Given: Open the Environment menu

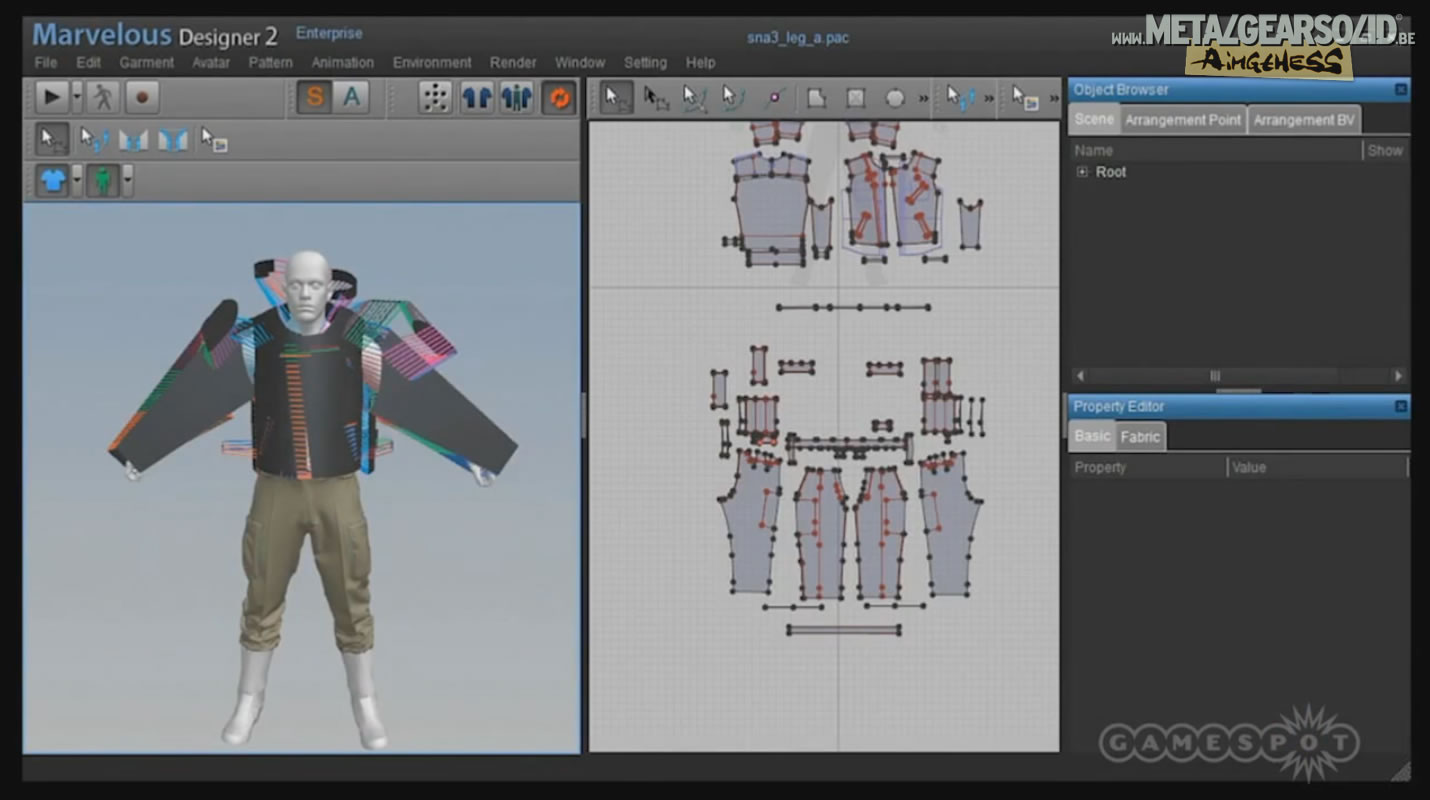Looking at the screenshot, I should pos(432,62).
